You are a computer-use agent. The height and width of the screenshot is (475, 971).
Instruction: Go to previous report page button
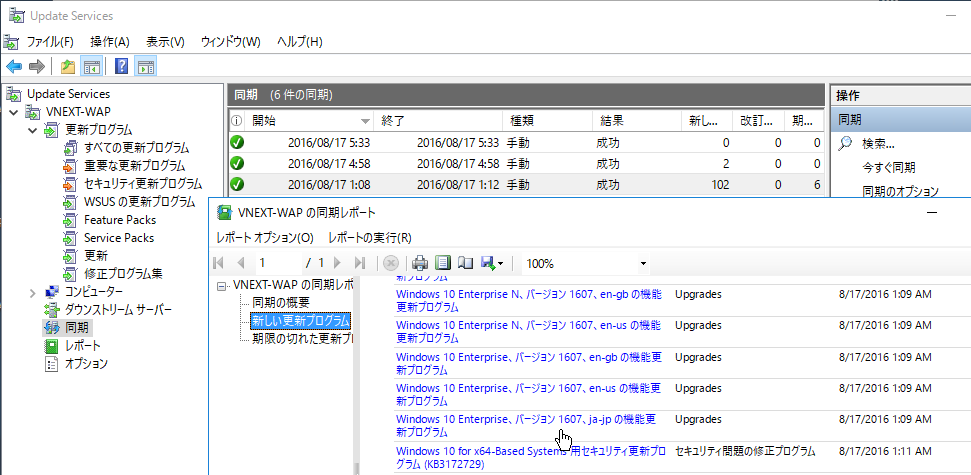pos(241,263)
